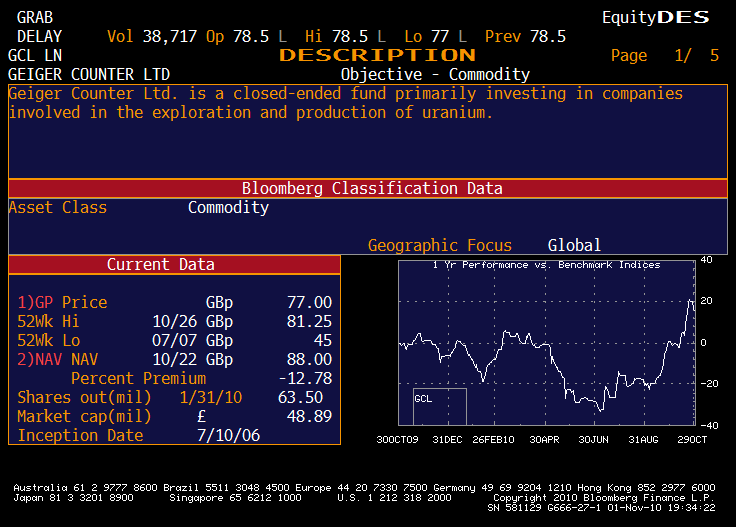Select the Lo 77 low price
The height and width of the screenshot is (527, 736).
(x=426, y=37)
